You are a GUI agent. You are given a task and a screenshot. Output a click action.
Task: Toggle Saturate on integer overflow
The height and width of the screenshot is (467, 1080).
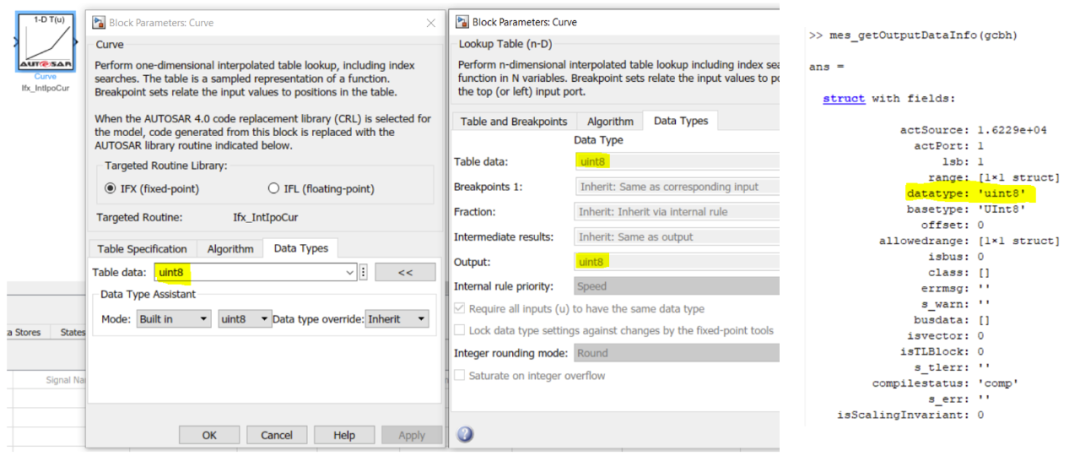pos(459,375)
